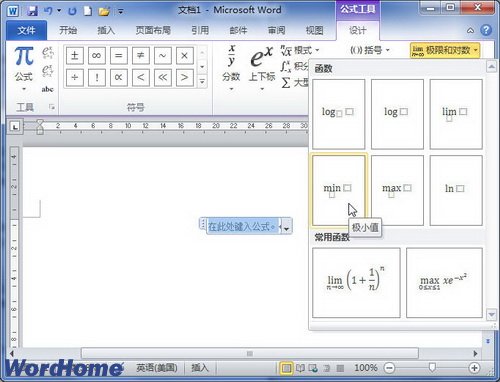The height and width of the screenshot is (382, 500).
Task: Expand Customize Quick Access Toolbar arrow
Action: point(121,12)
